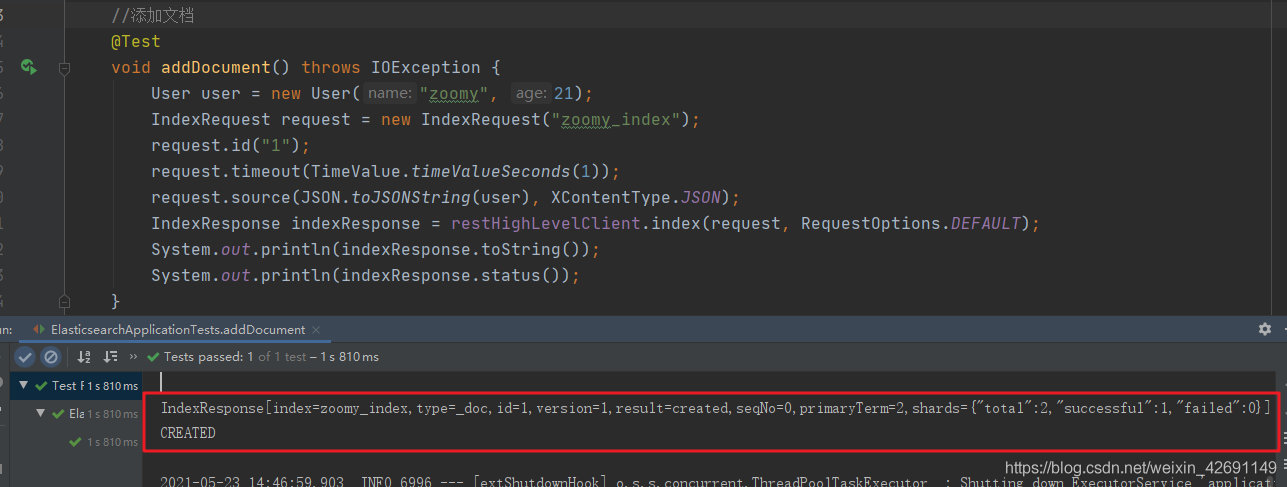Place cursor on addDocument method name
The height and width of the screenshot is (487, 1287).
216,68
